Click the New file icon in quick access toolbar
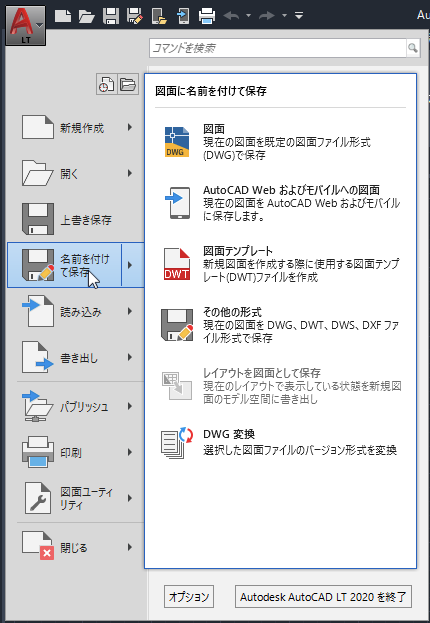Image resolution: width=430 pixels, height=623 pixels. 63,16
